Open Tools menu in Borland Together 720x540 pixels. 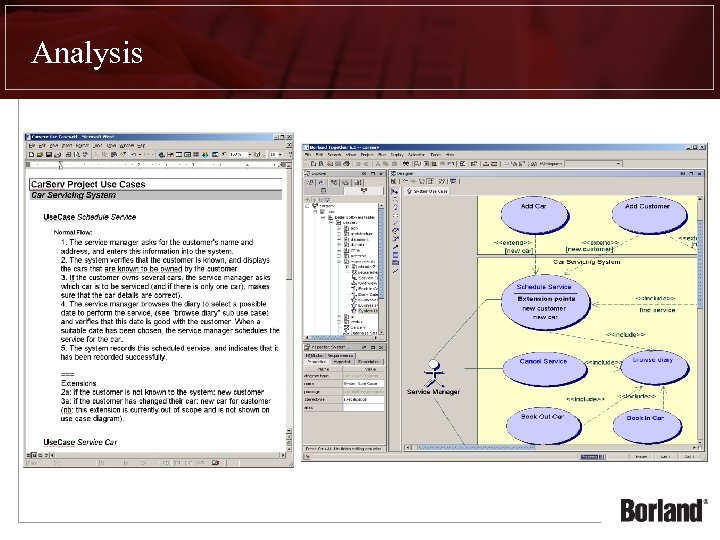point(435,155)
